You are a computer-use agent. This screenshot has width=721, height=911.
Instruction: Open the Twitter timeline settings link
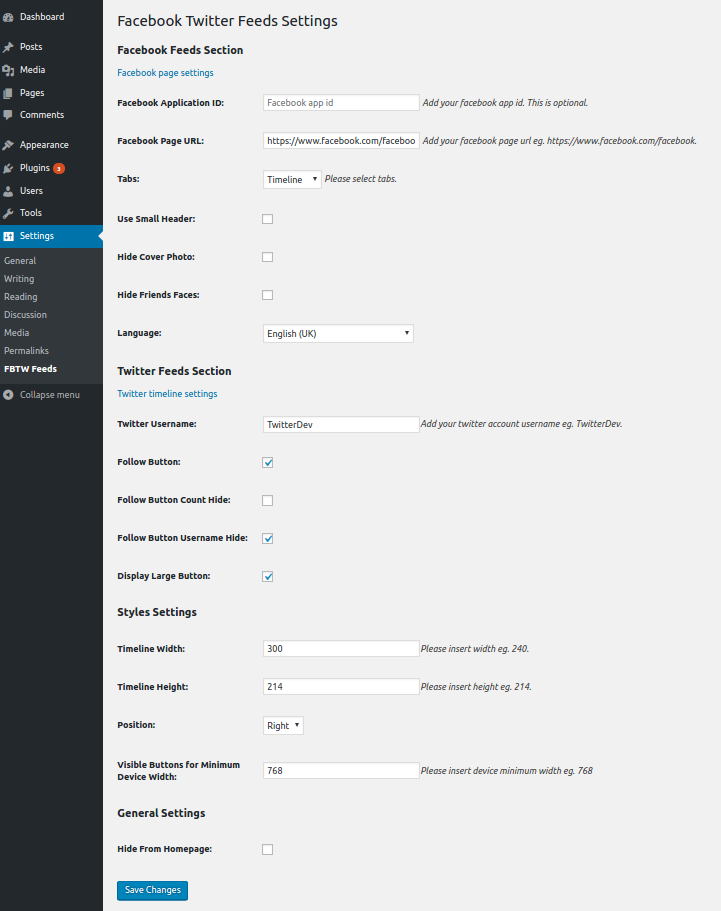pyautogui.click(x=167, y=394)
